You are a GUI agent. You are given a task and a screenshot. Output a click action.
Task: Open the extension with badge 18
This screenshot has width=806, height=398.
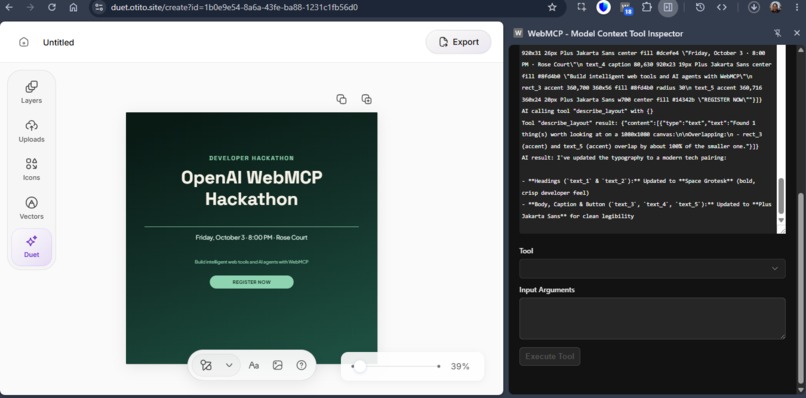click(626, 8)
